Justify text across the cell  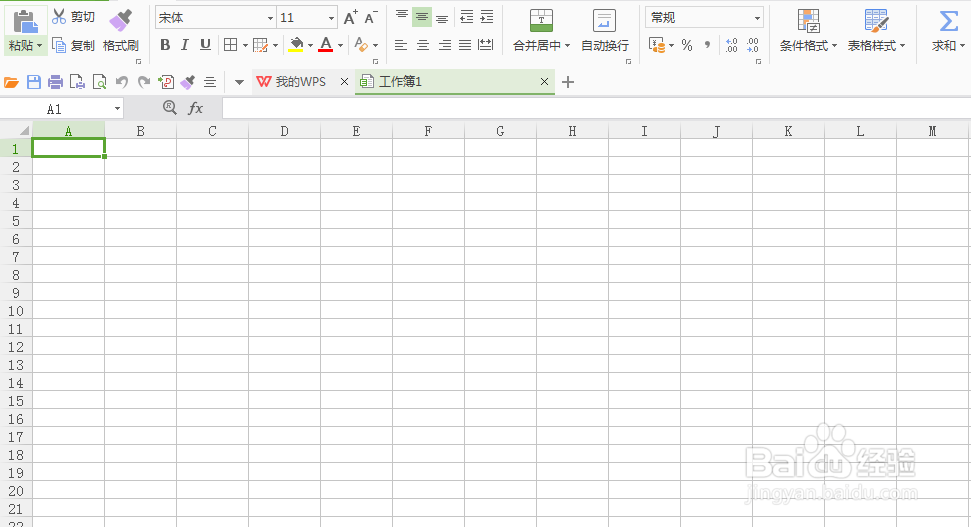click(x=465, y=45)
